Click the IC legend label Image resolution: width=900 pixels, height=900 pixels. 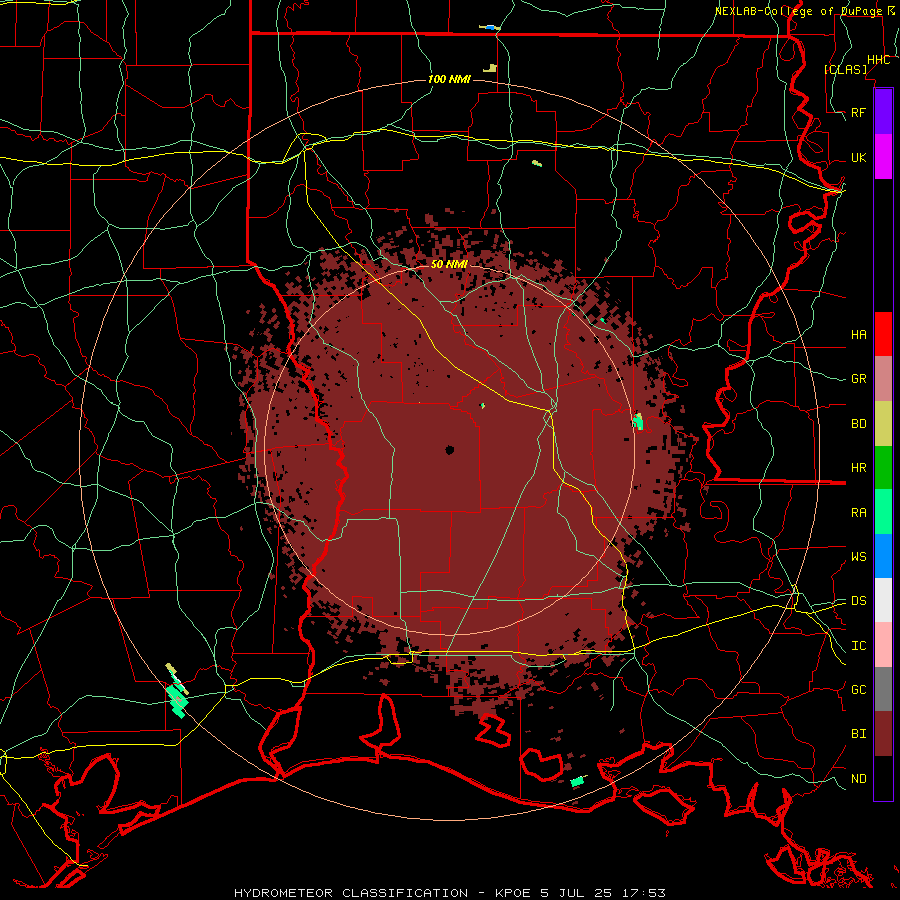[x=859, y=645]
